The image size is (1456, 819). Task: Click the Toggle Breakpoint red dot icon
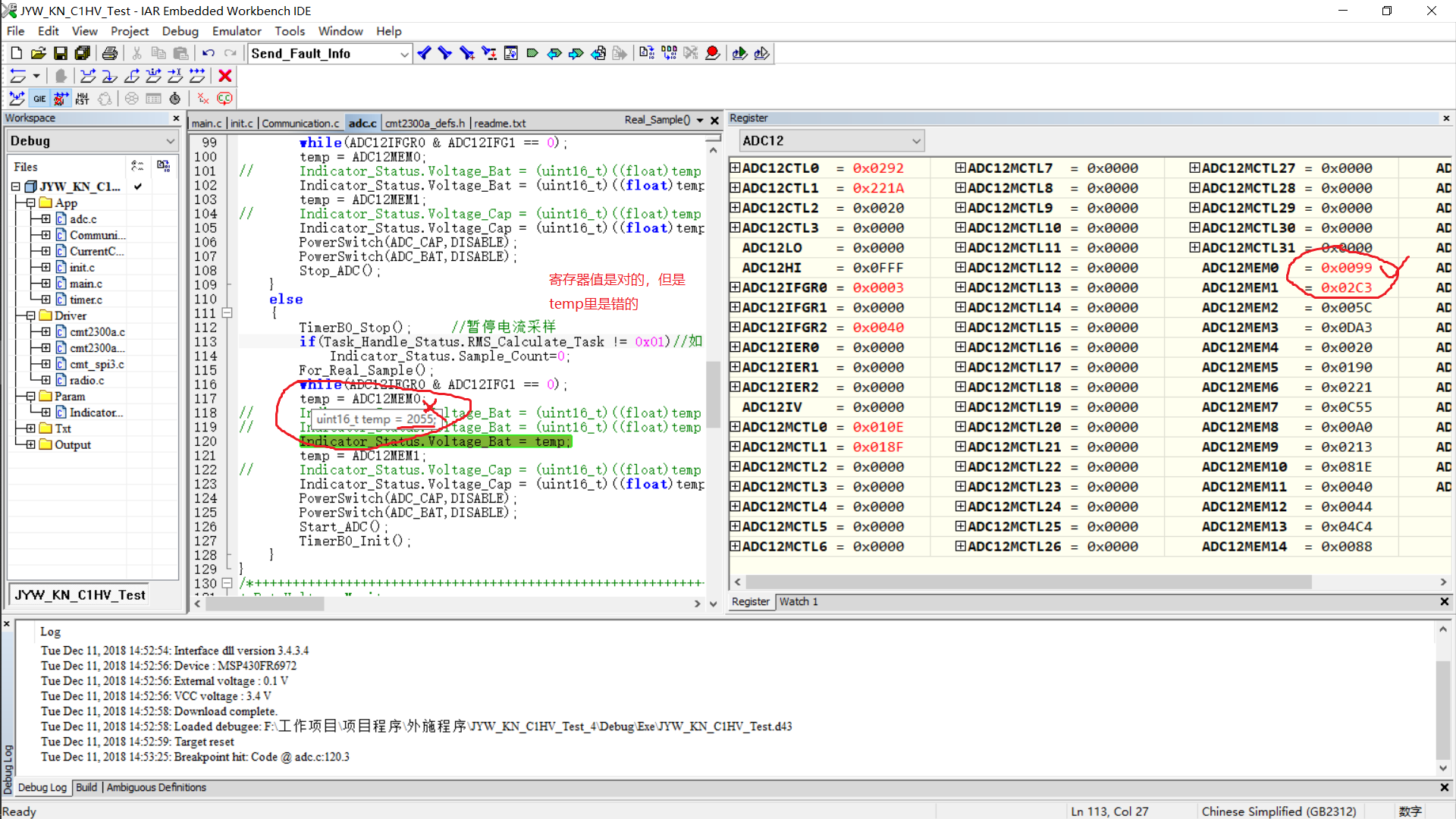pos(712,53)
